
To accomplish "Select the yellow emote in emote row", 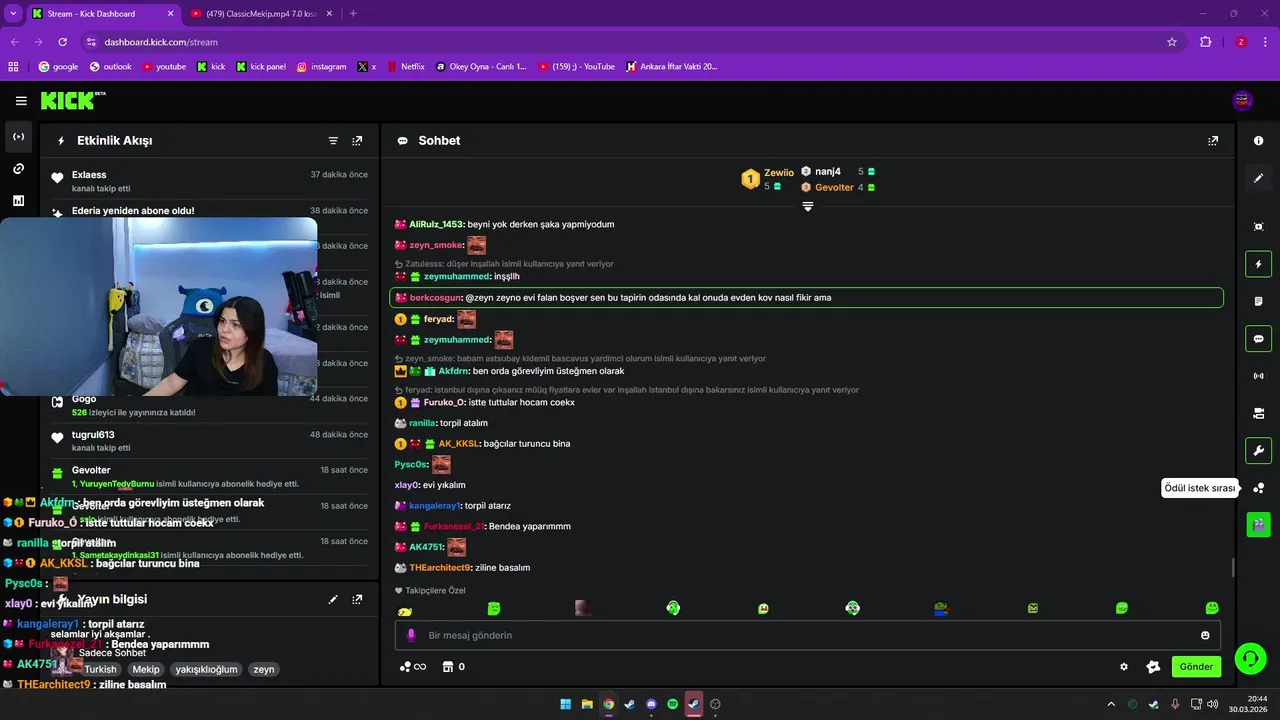I will [404, 610].
